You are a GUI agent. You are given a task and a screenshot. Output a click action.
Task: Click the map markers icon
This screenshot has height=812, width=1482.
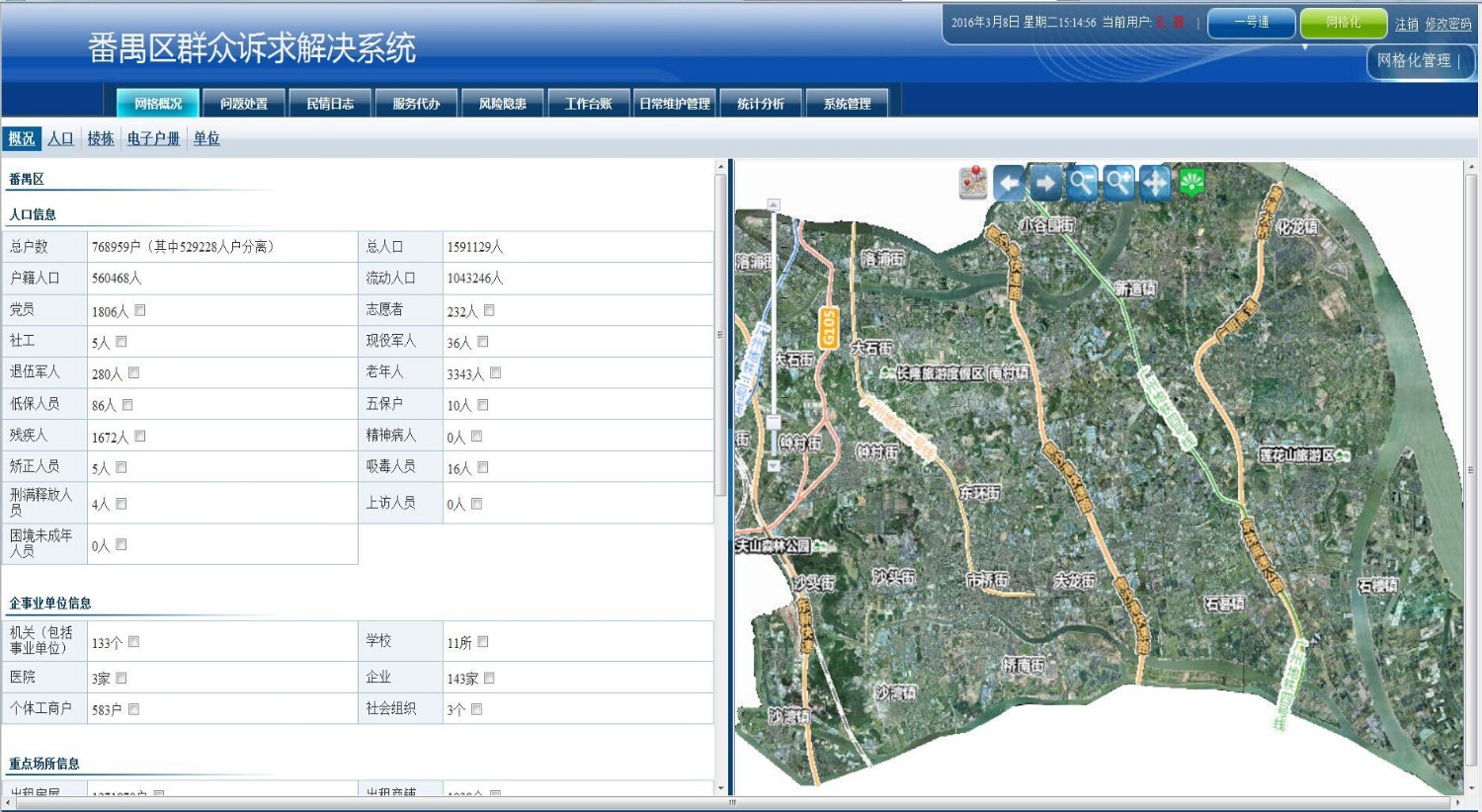click(973, 183)
